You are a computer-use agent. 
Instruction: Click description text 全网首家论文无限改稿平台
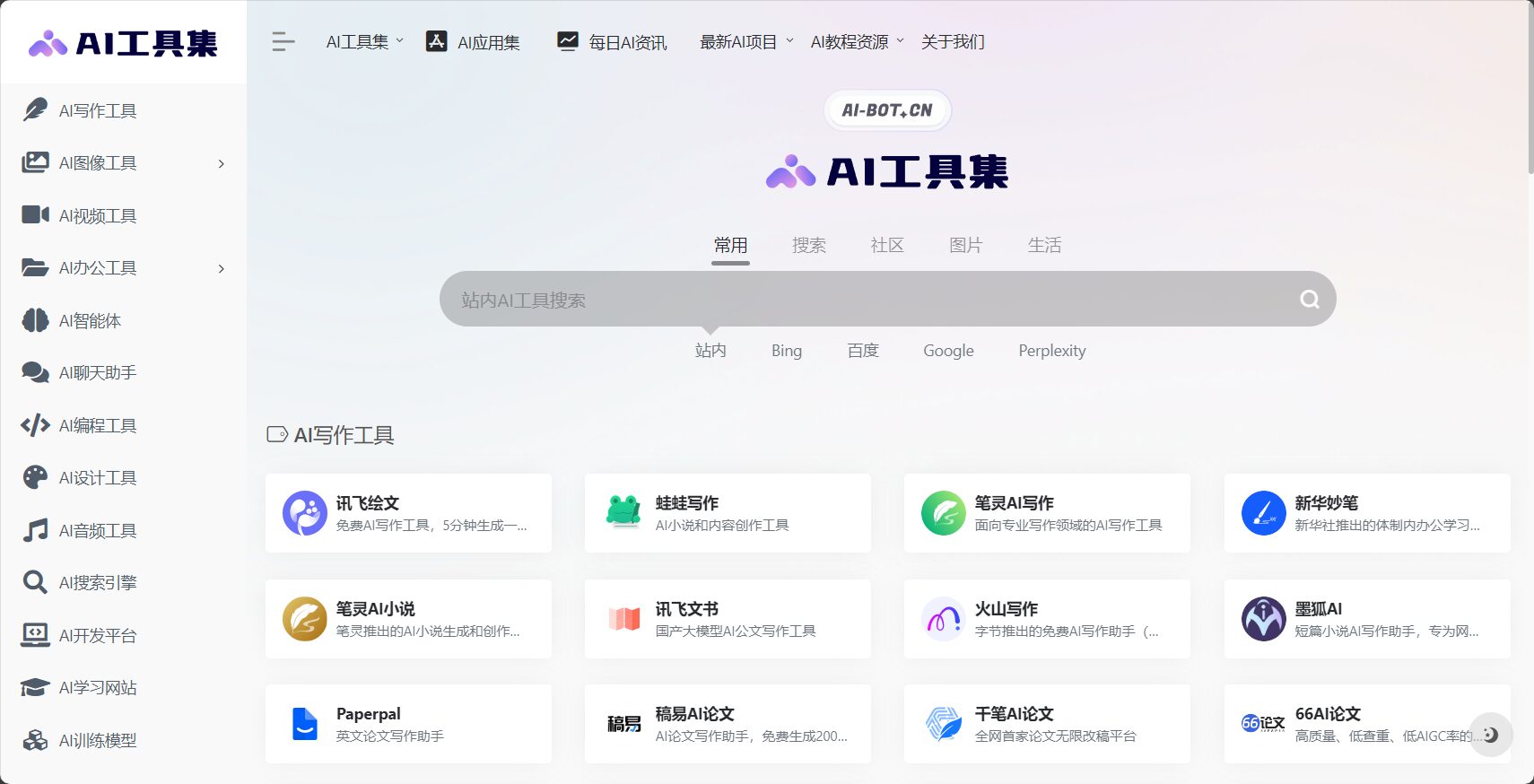1056,736
